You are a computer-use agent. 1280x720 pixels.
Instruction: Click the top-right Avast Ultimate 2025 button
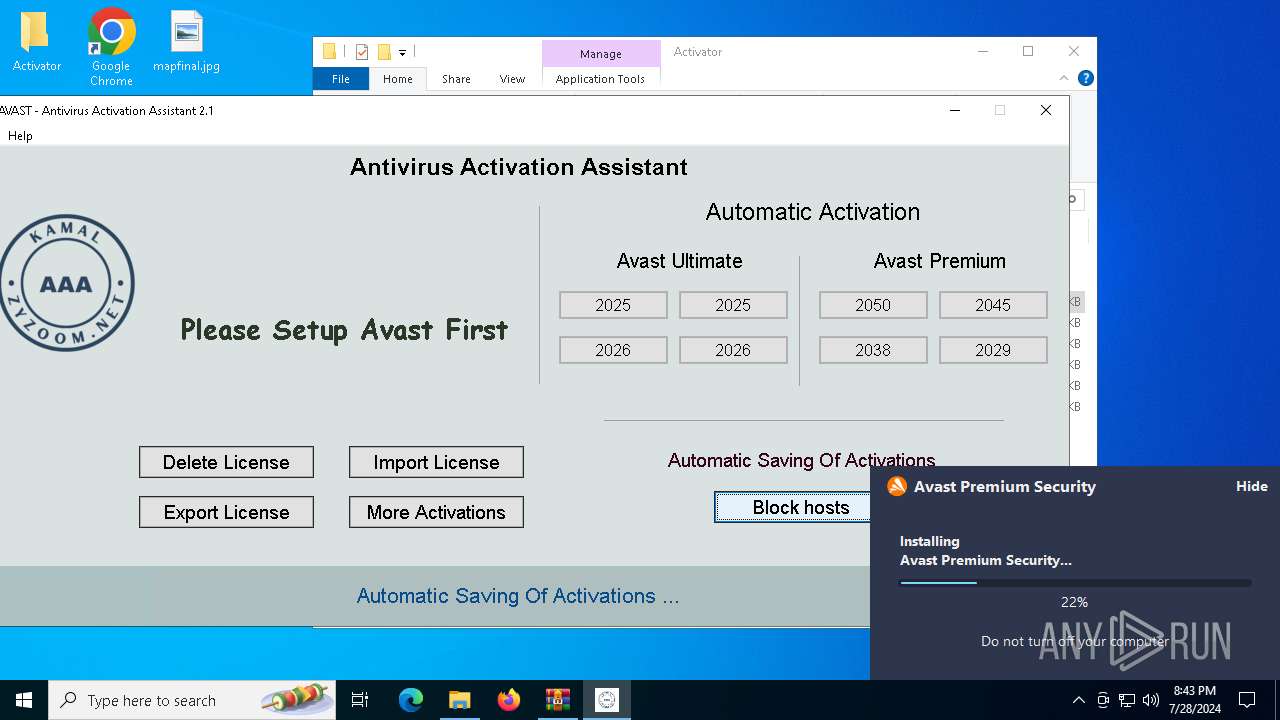click(x=733, y=305)
